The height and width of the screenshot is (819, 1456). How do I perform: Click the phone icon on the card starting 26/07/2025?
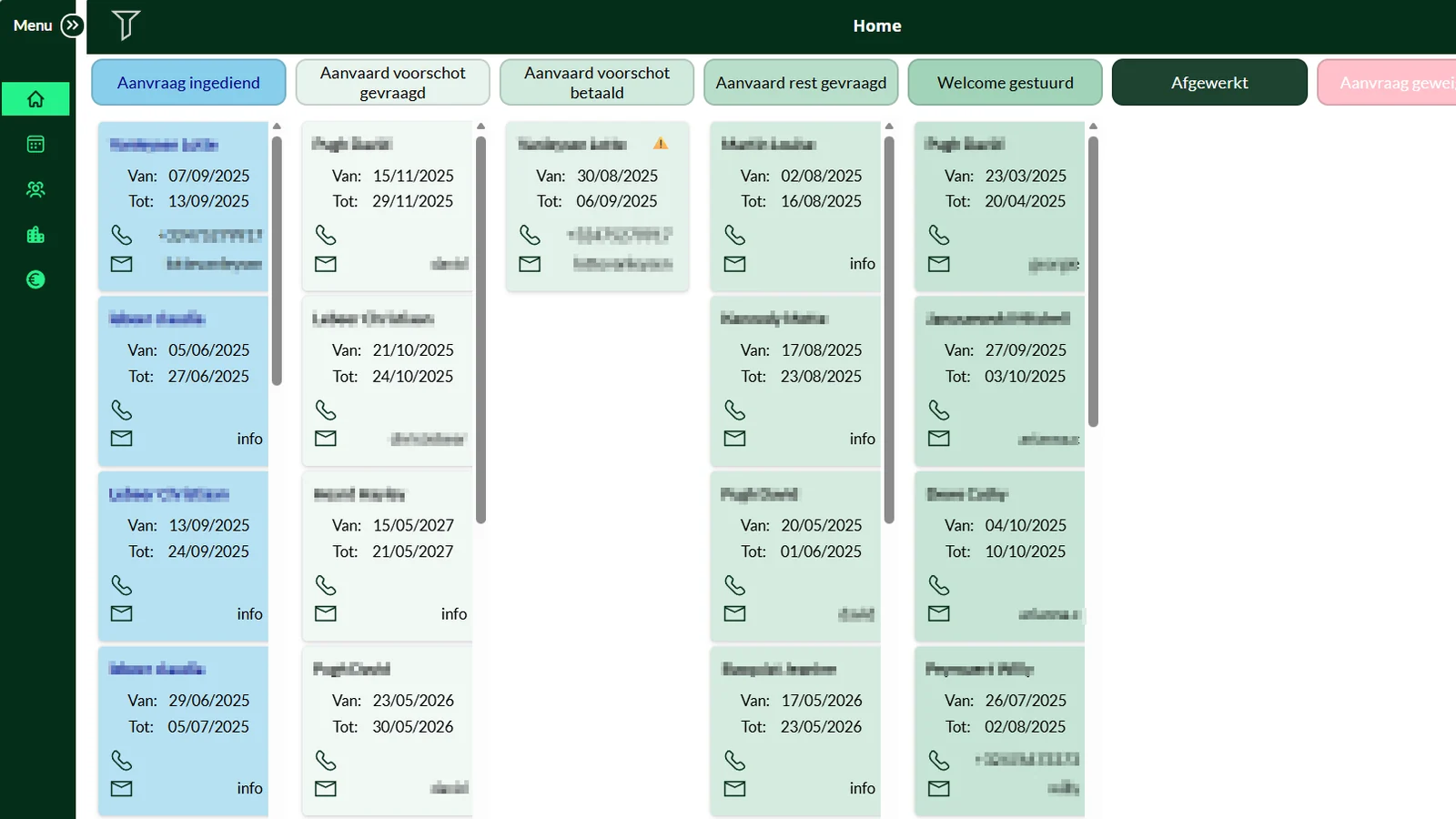click(938, 760)
